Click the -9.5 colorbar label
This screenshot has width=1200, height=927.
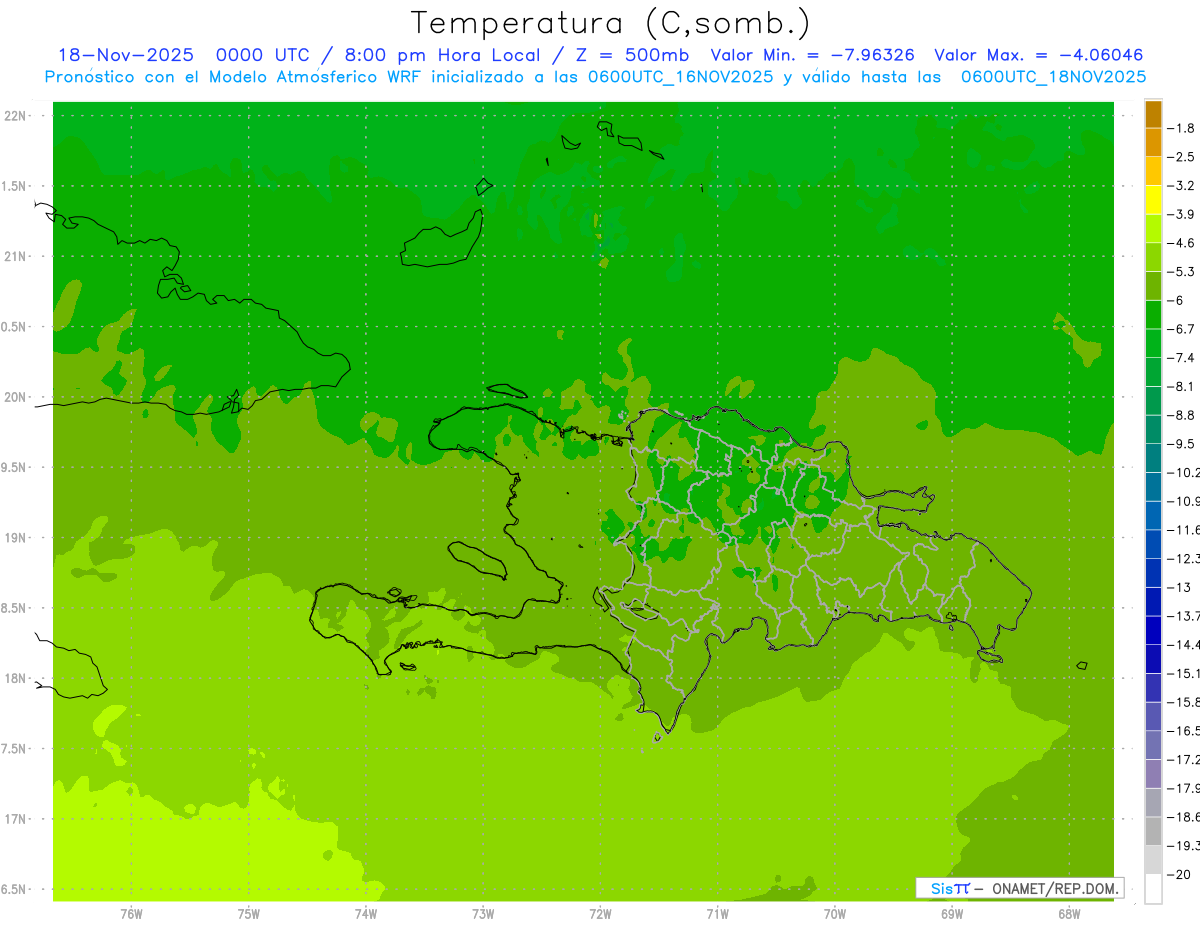pos(1182,444)
